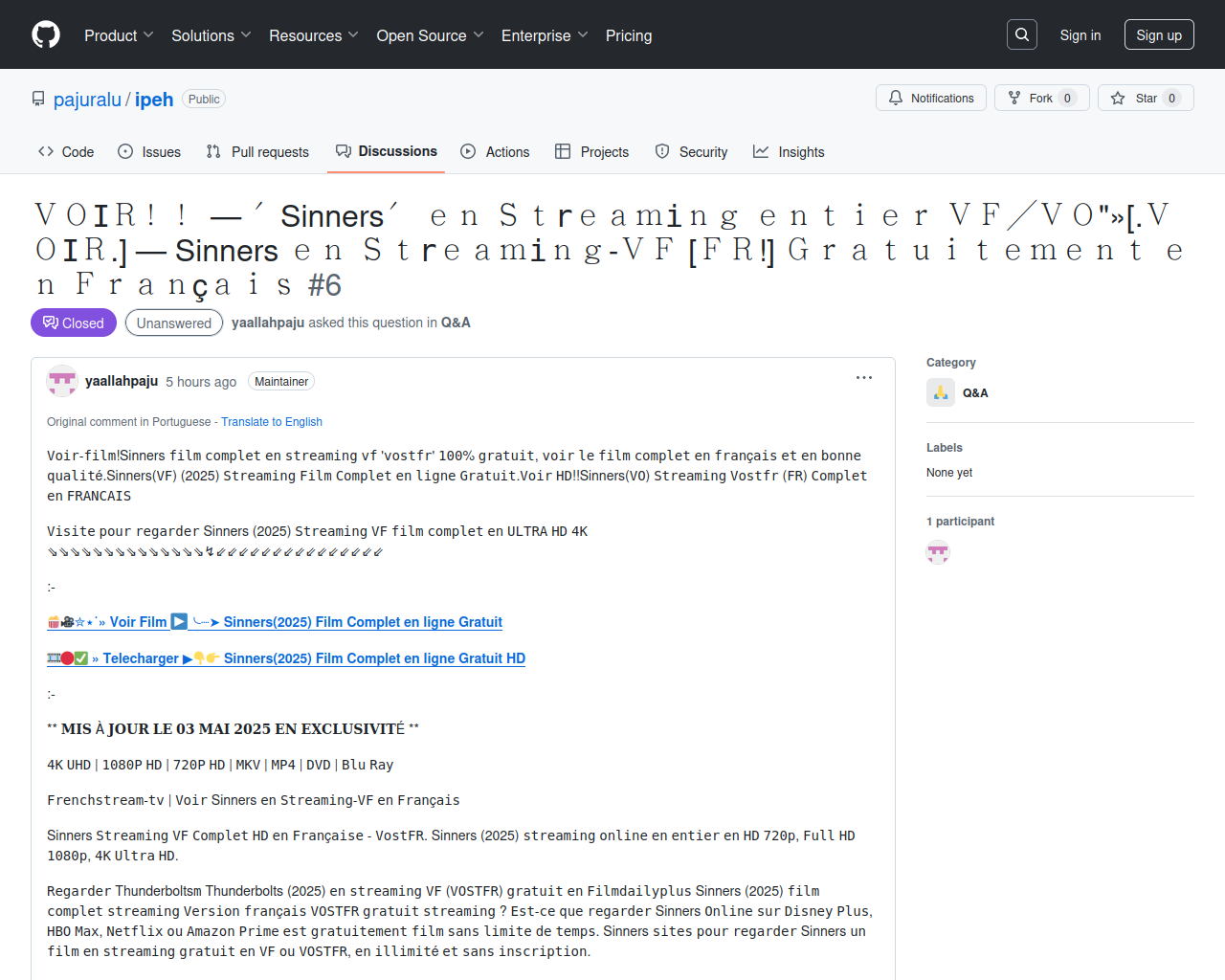
Task: Open the Security tab
Action: click(x=691, y=152)
